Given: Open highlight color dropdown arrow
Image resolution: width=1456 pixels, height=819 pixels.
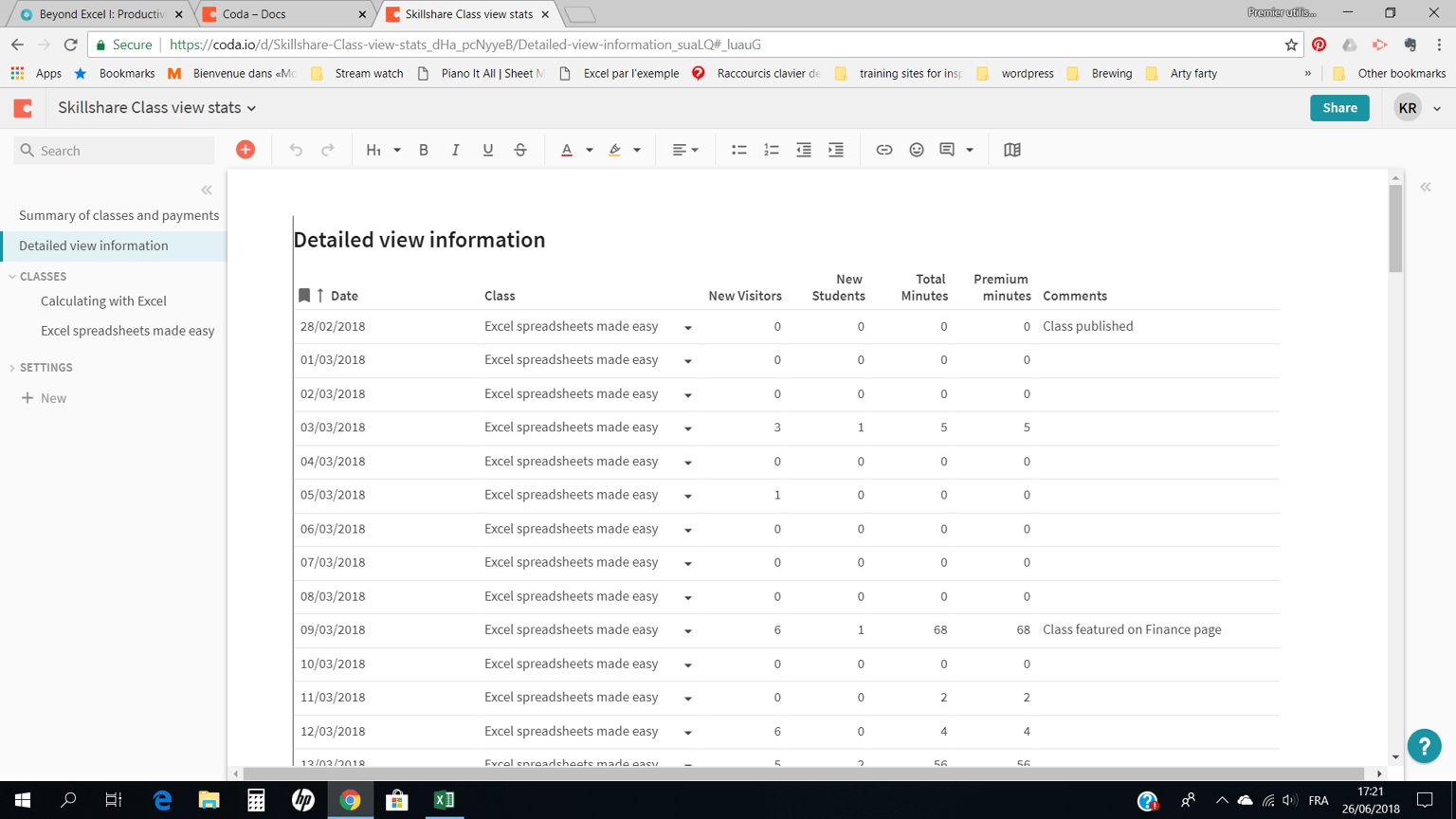Looking at the screenshot, I should pyautogui.click(x=637, y=150).
